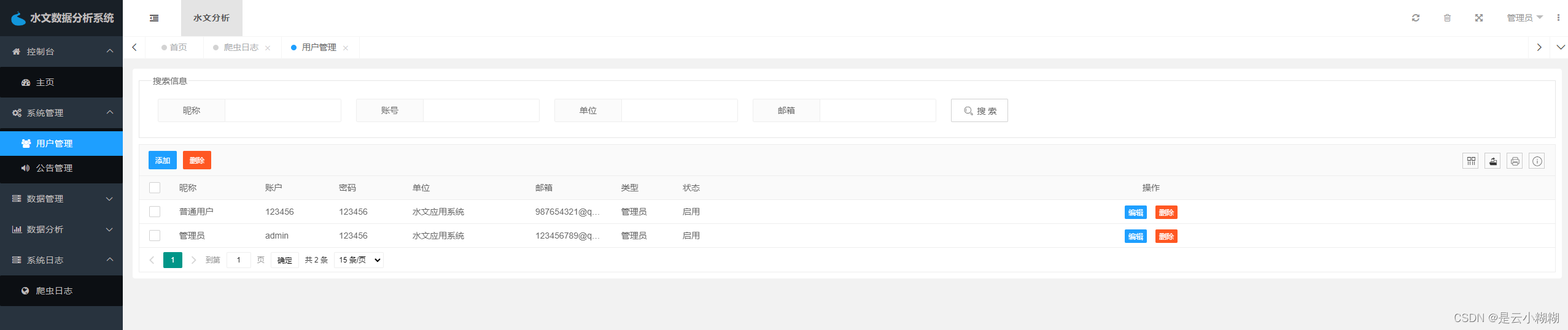Screen dimensions: 1568x330
Task: Click the 水文分析 top menu item
Action: [x=212, y=18]
